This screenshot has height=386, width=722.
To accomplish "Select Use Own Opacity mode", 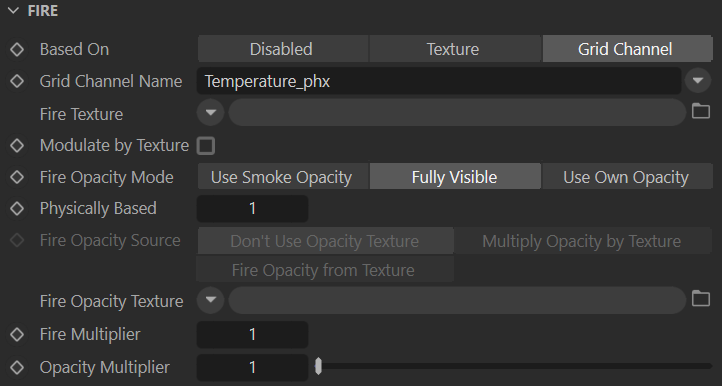I will (627, 177).
